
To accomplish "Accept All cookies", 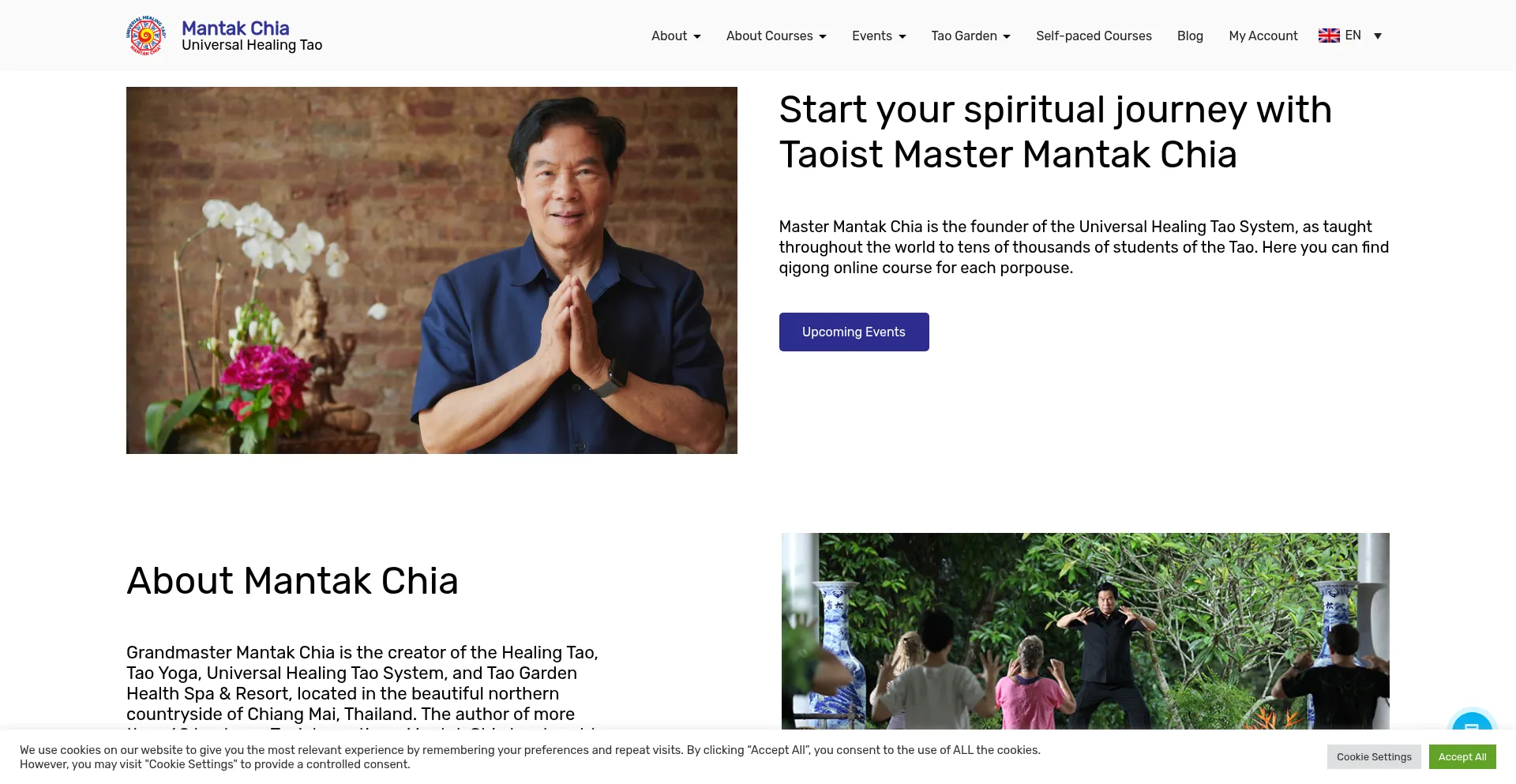I will (1462, 756).
